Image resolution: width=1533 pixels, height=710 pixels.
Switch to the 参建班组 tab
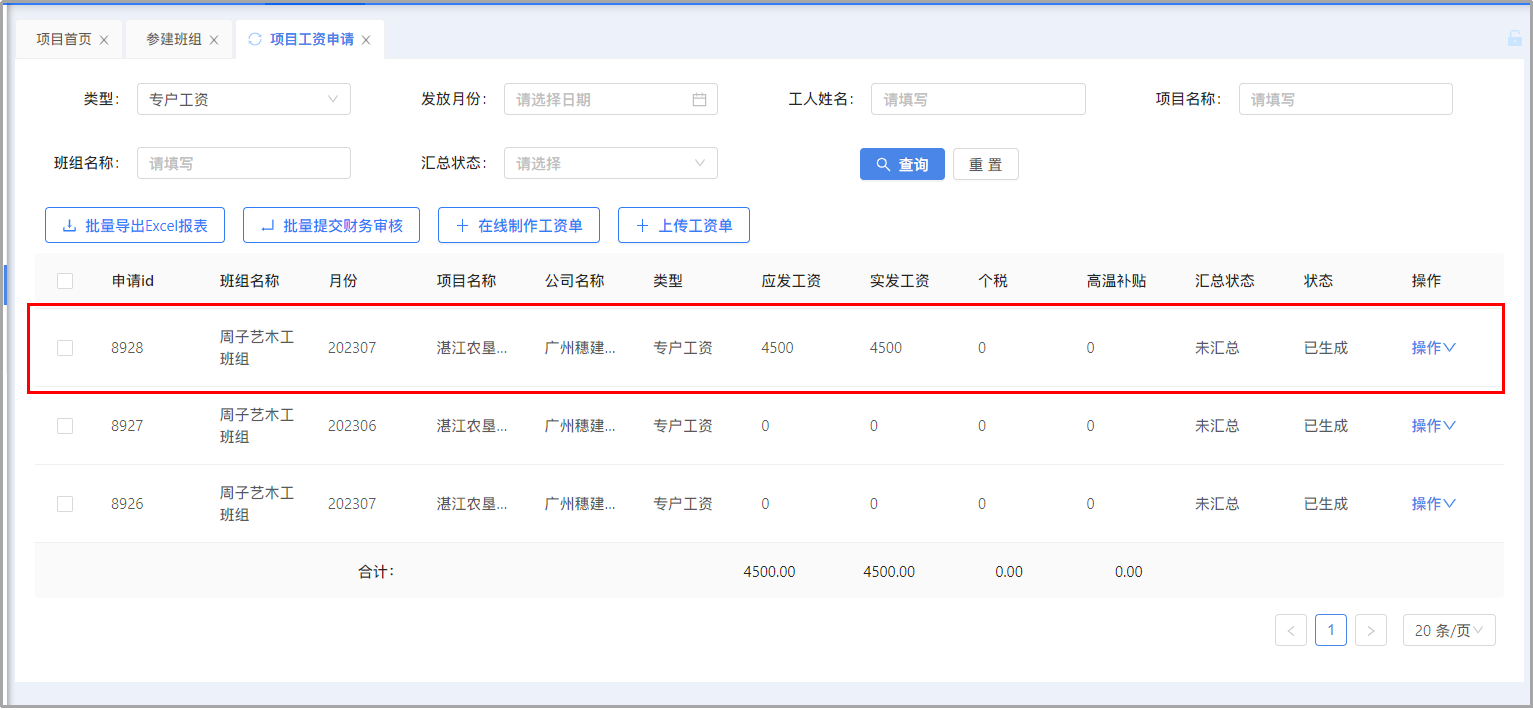point(174,40)
